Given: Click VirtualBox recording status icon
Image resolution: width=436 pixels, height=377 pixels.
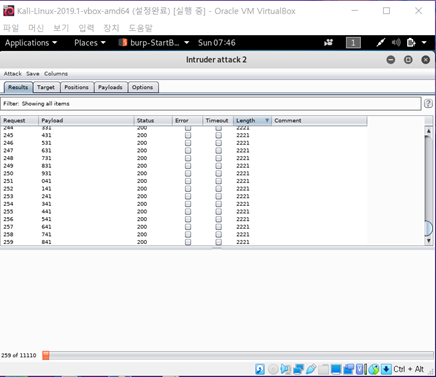Looking at the screenshot, I should tap(348, 369).
